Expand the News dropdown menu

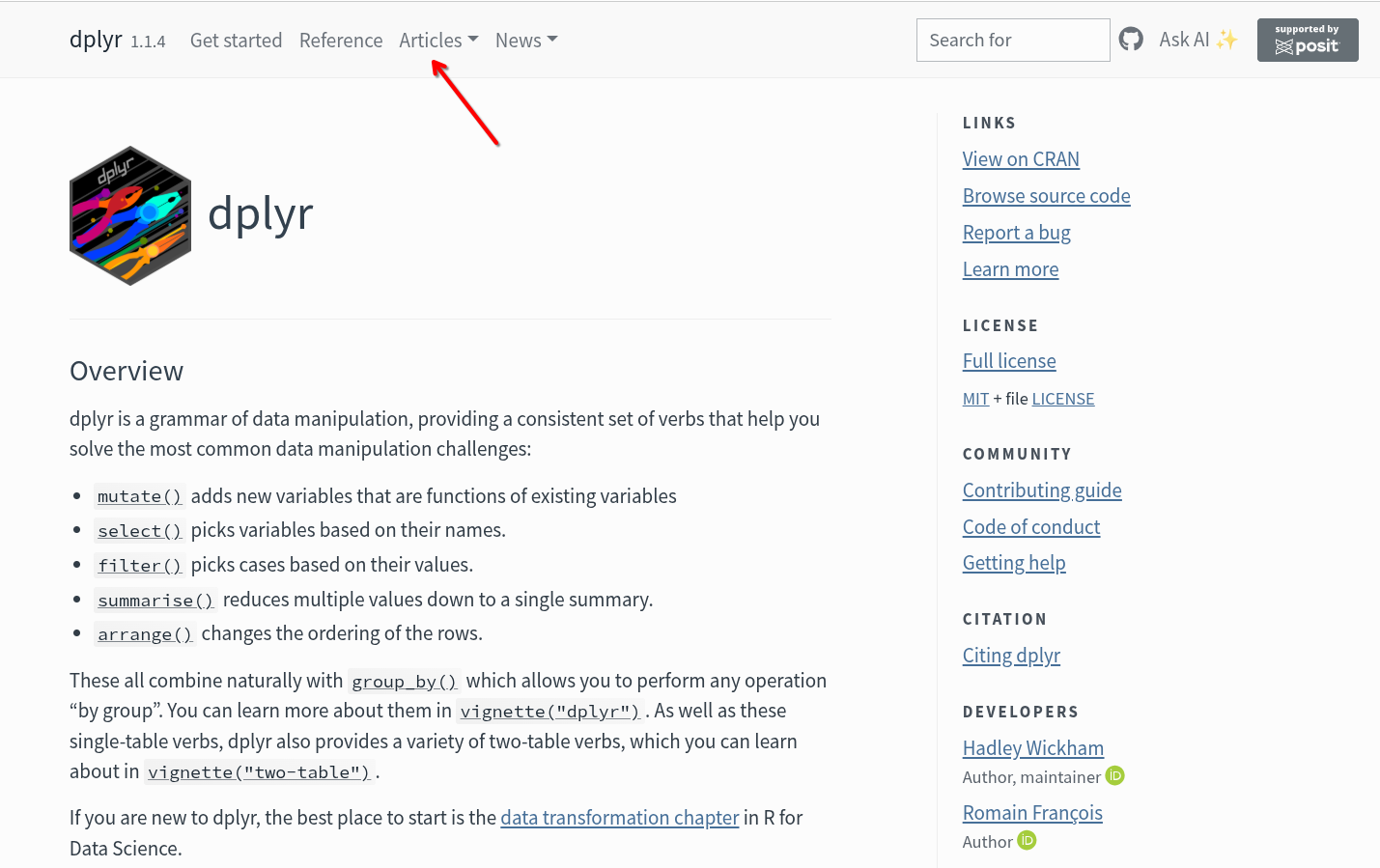coord(526,41)
